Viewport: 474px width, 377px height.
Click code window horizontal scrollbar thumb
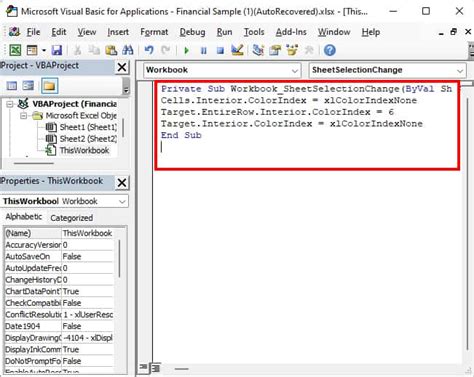click(182, 369)
